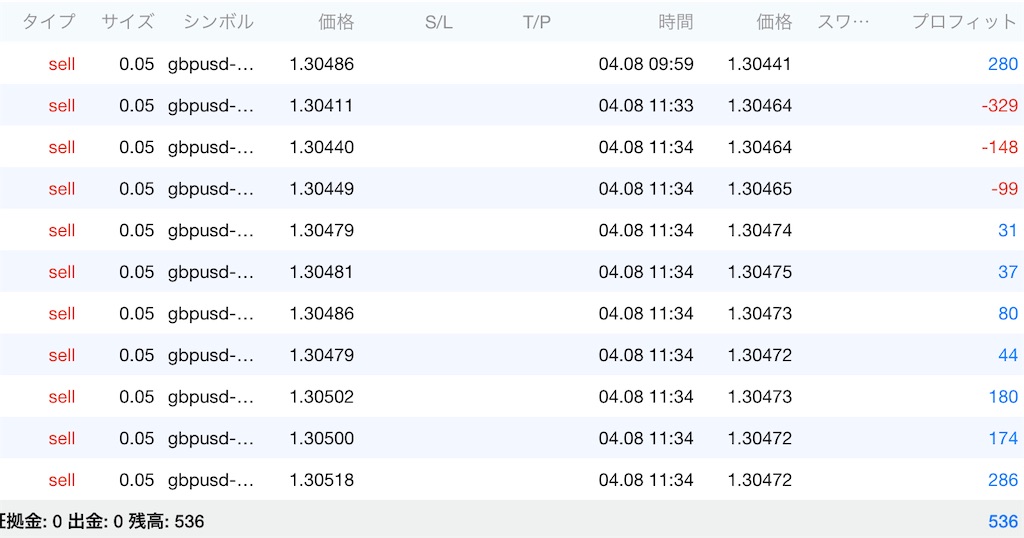Select the profit value 80
This screenshot has height=538, width=1024.
(1008, 314)
